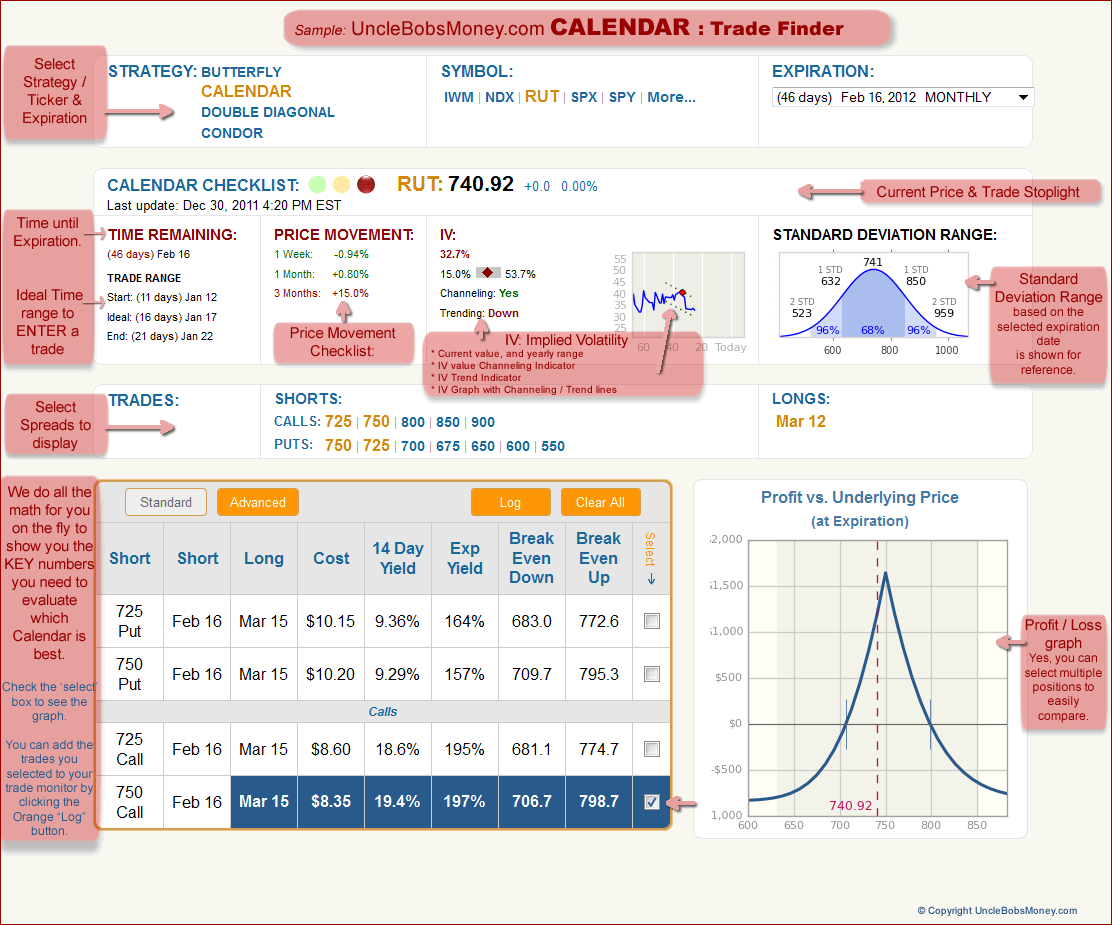Screen dimensions: 1112x925
Task: Click the 798.7 break even cell
Action: 599,802
